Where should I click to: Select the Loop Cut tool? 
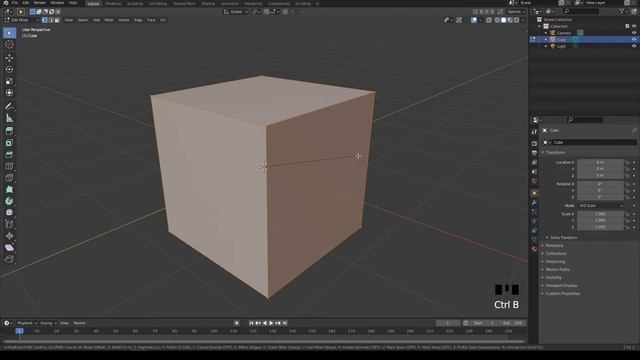pos(9,166)
